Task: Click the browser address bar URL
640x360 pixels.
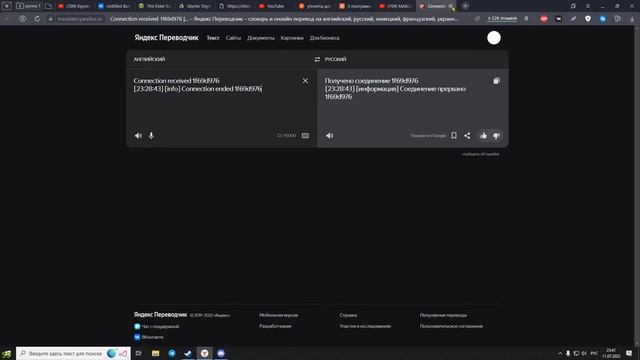Action: coord(80,19)
